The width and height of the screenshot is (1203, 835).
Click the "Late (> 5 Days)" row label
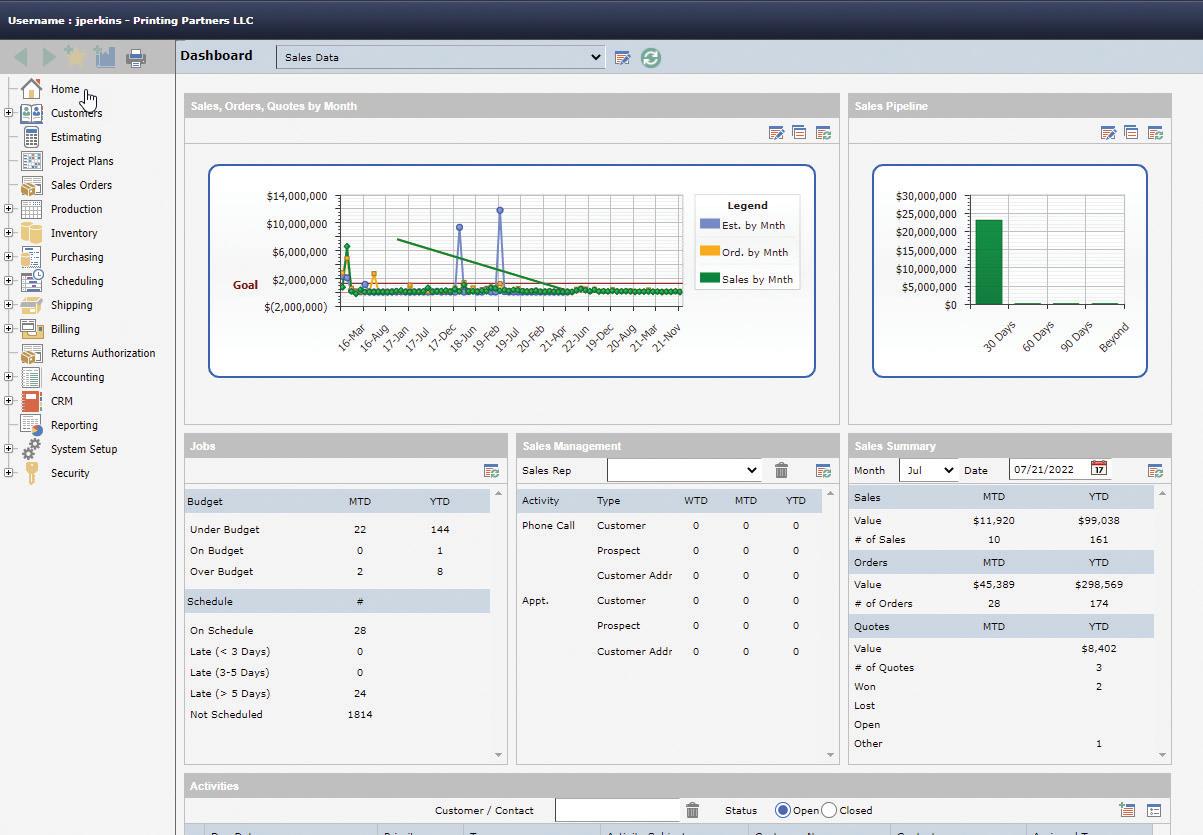[x=230, y=693]
